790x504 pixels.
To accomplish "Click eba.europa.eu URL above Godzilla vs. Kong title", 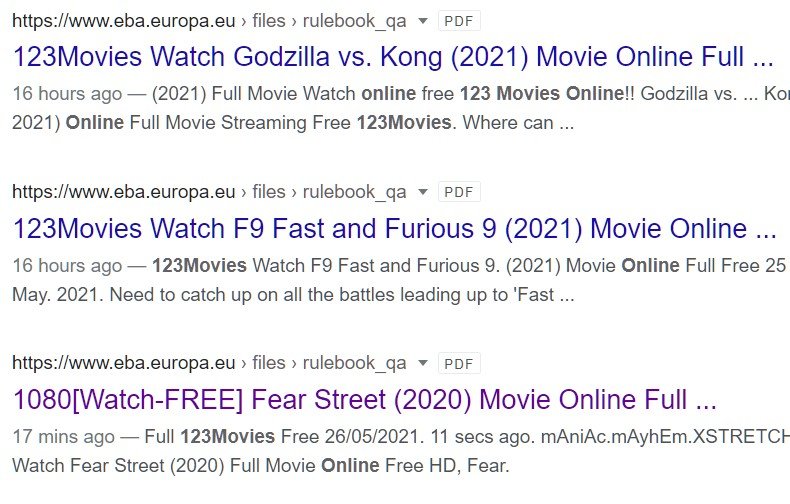I will click(123, 21).
